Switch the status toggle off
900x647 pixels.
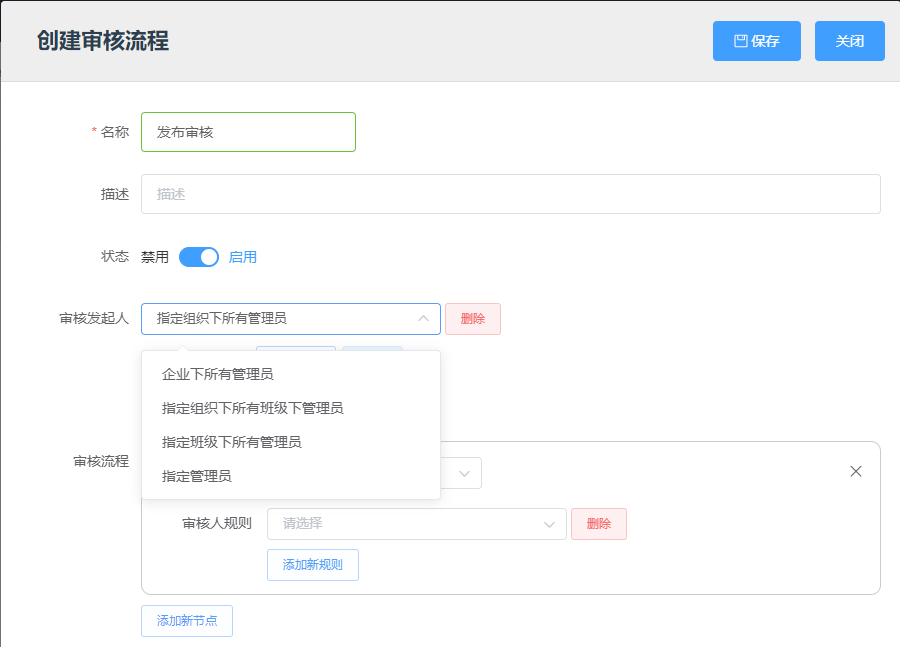[198, 256]
